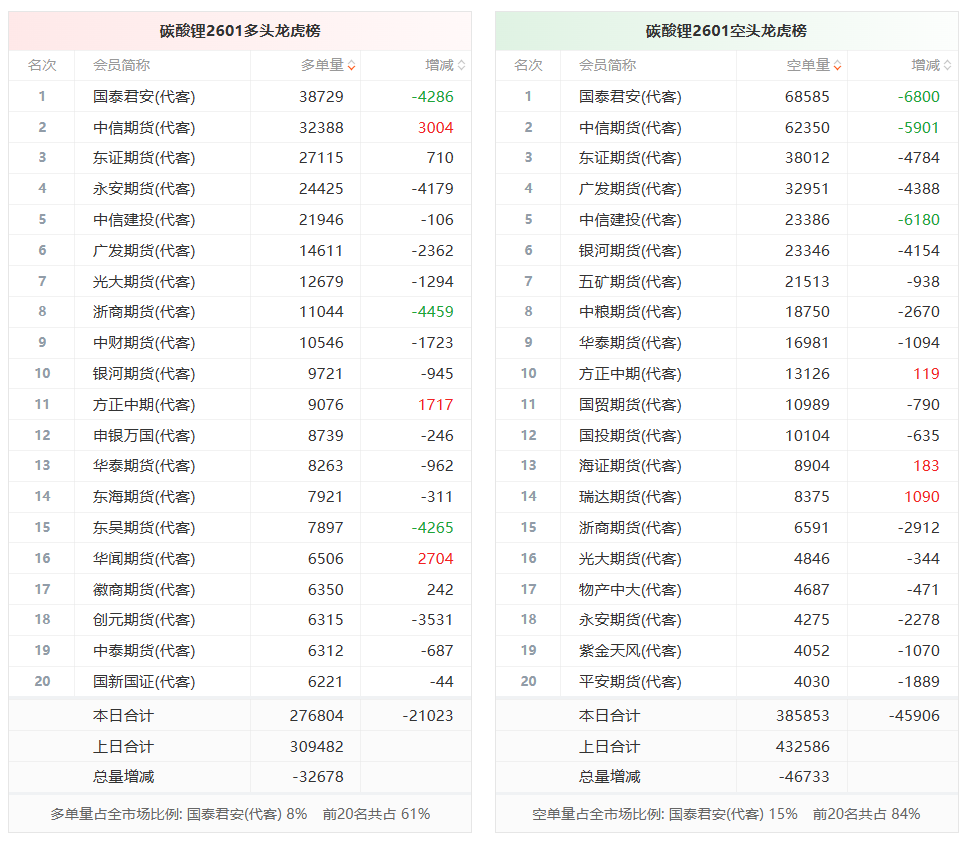
Task: Select 中信期货(代客) in short ranking
Action: pyautogui.click(x=630, y=128)
